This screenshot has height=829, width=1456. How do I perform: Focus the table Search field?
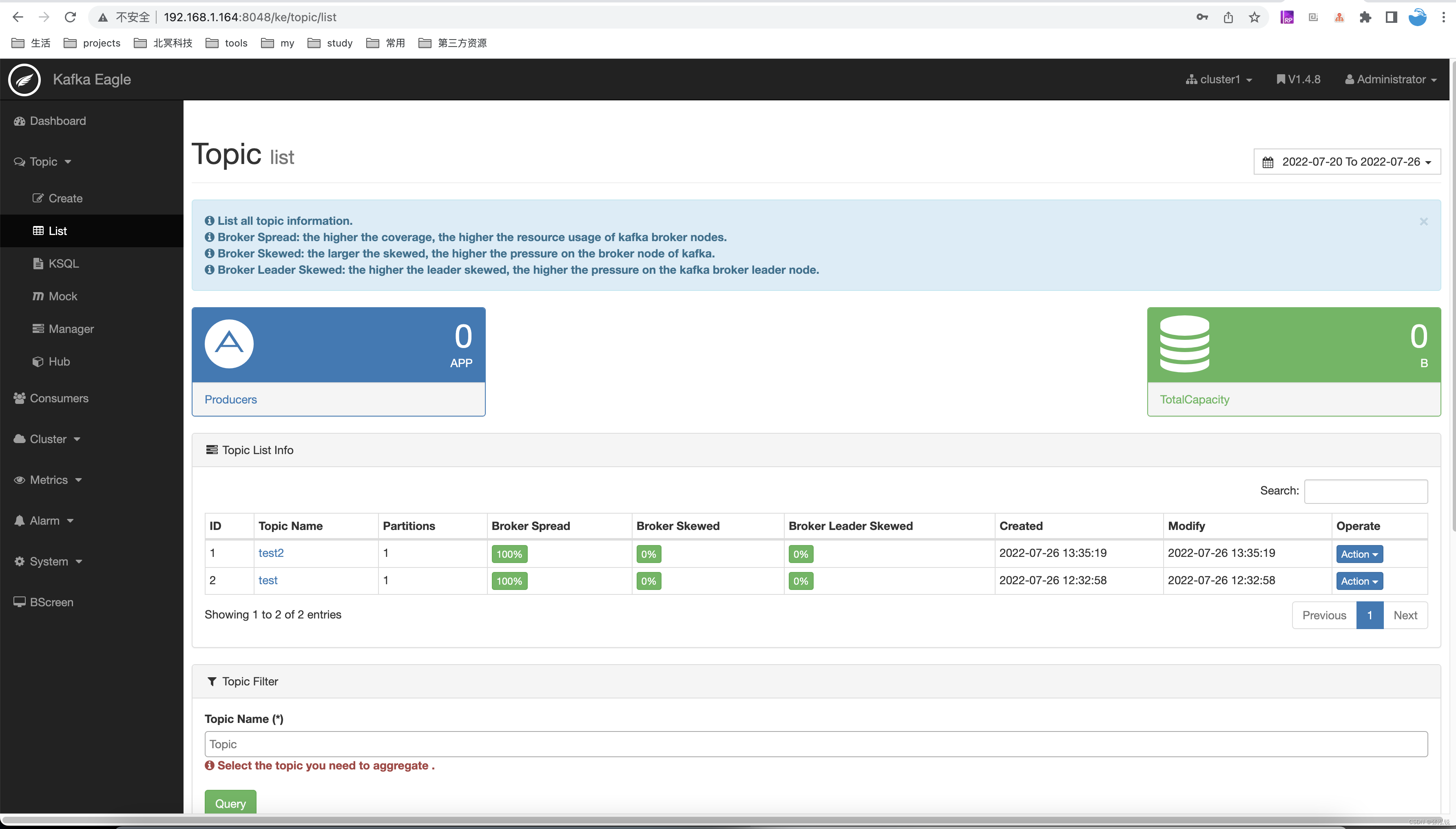point(1365,491)
